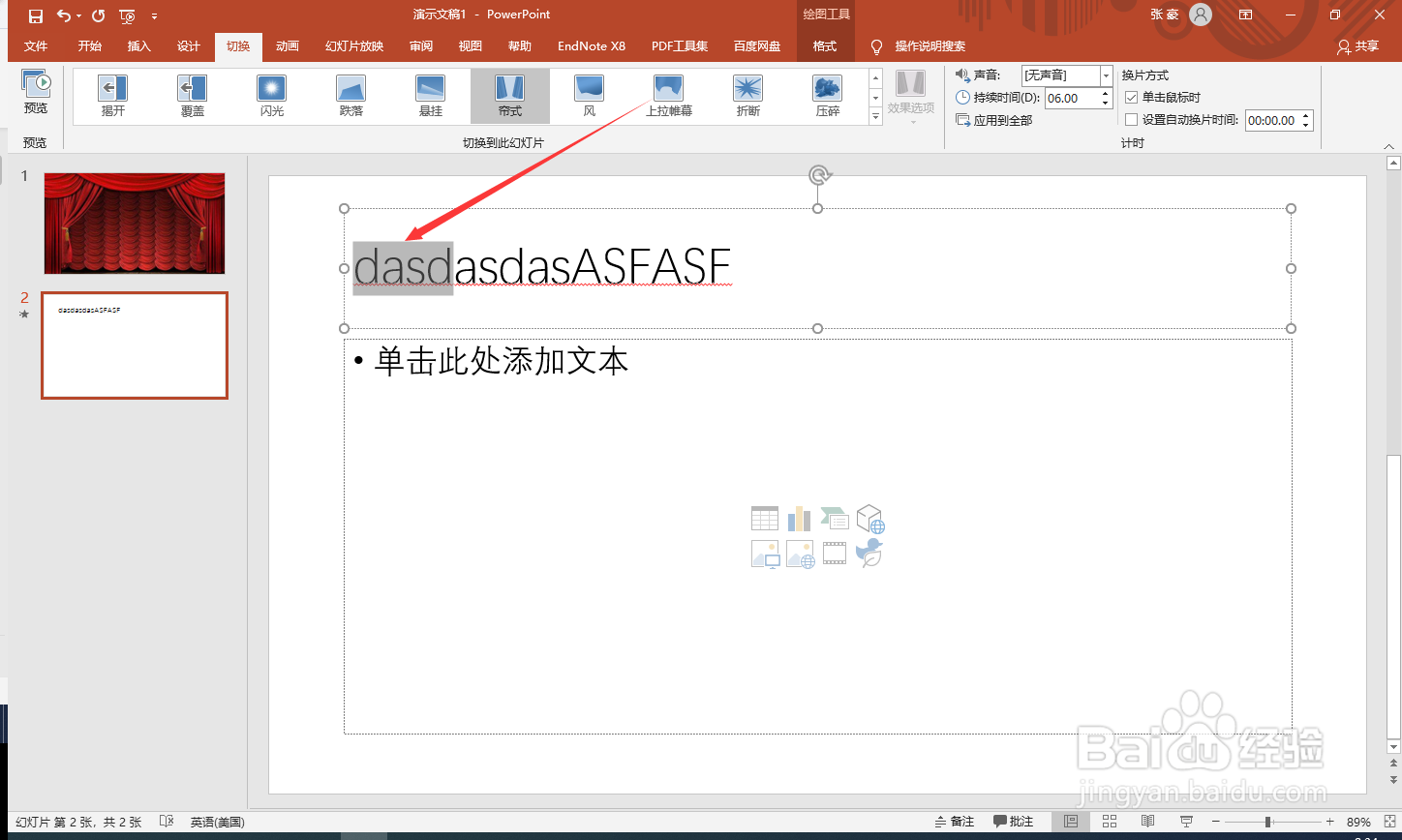The image size is (1402, 840).
Task: Apply the 闪光 (Flash) transition
Action: 272,96
